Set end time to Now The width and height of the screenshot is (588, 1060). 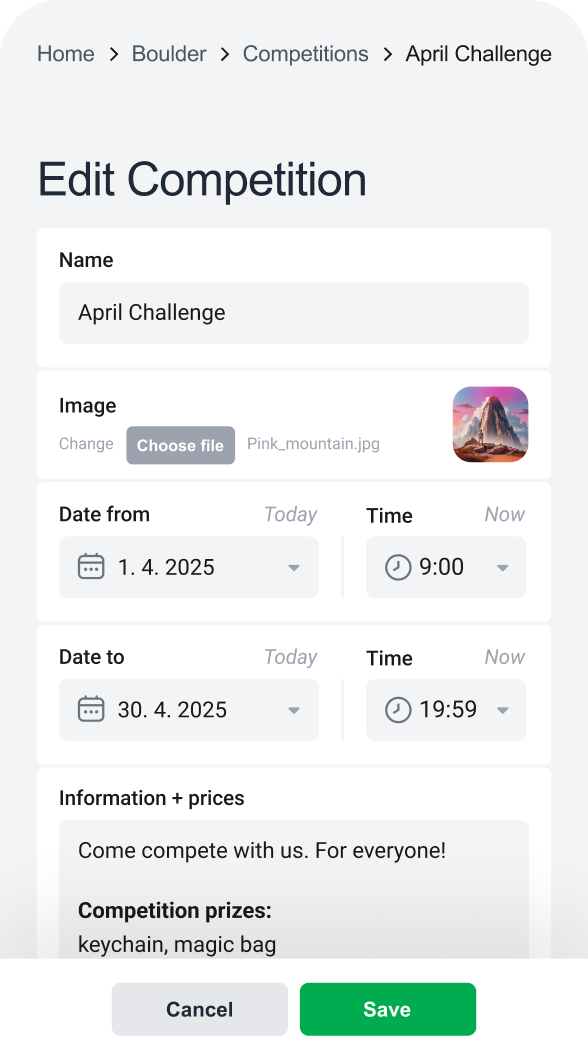point(505,657)
